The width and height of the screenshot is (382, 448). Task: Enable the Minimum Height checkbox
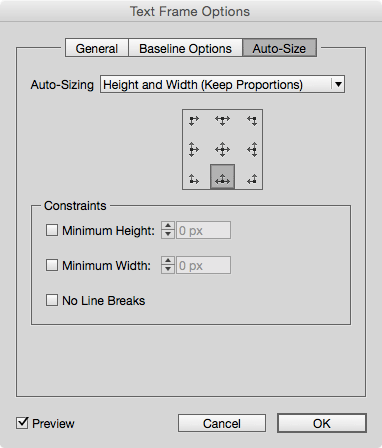click(52, 230)
